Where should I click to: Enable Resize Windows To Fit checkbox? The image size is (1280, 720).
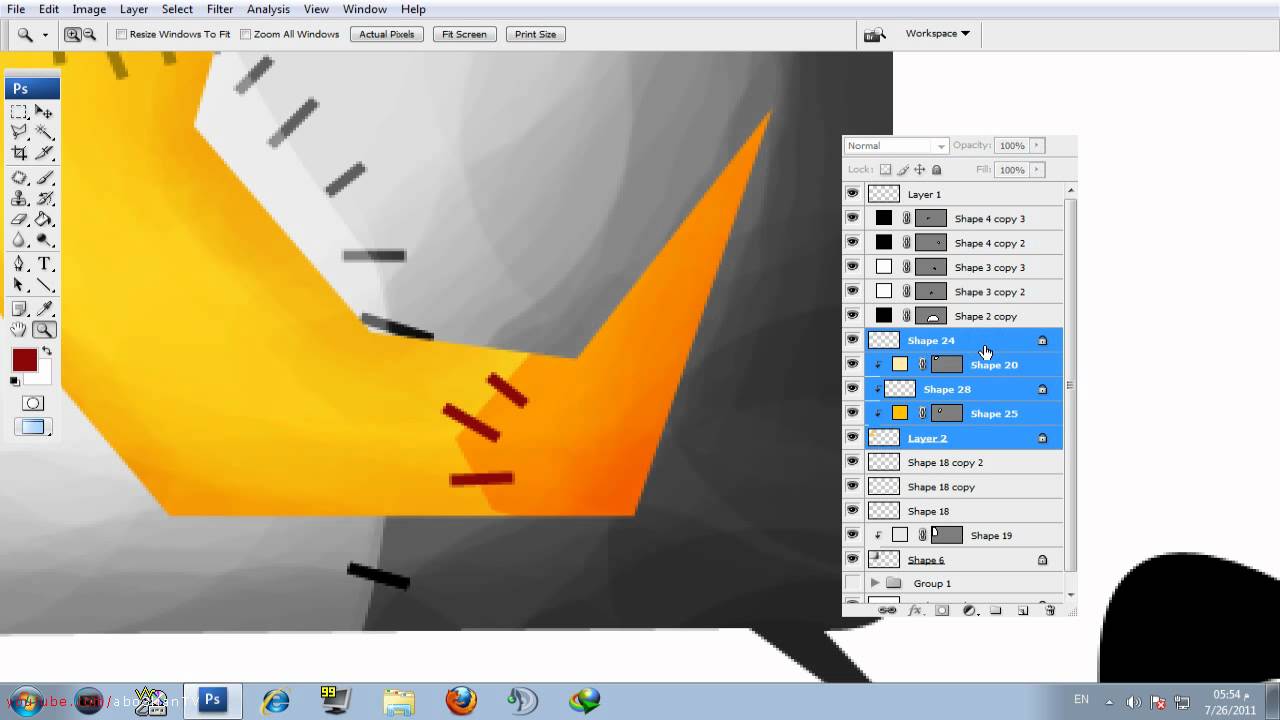tap(122, 34)
